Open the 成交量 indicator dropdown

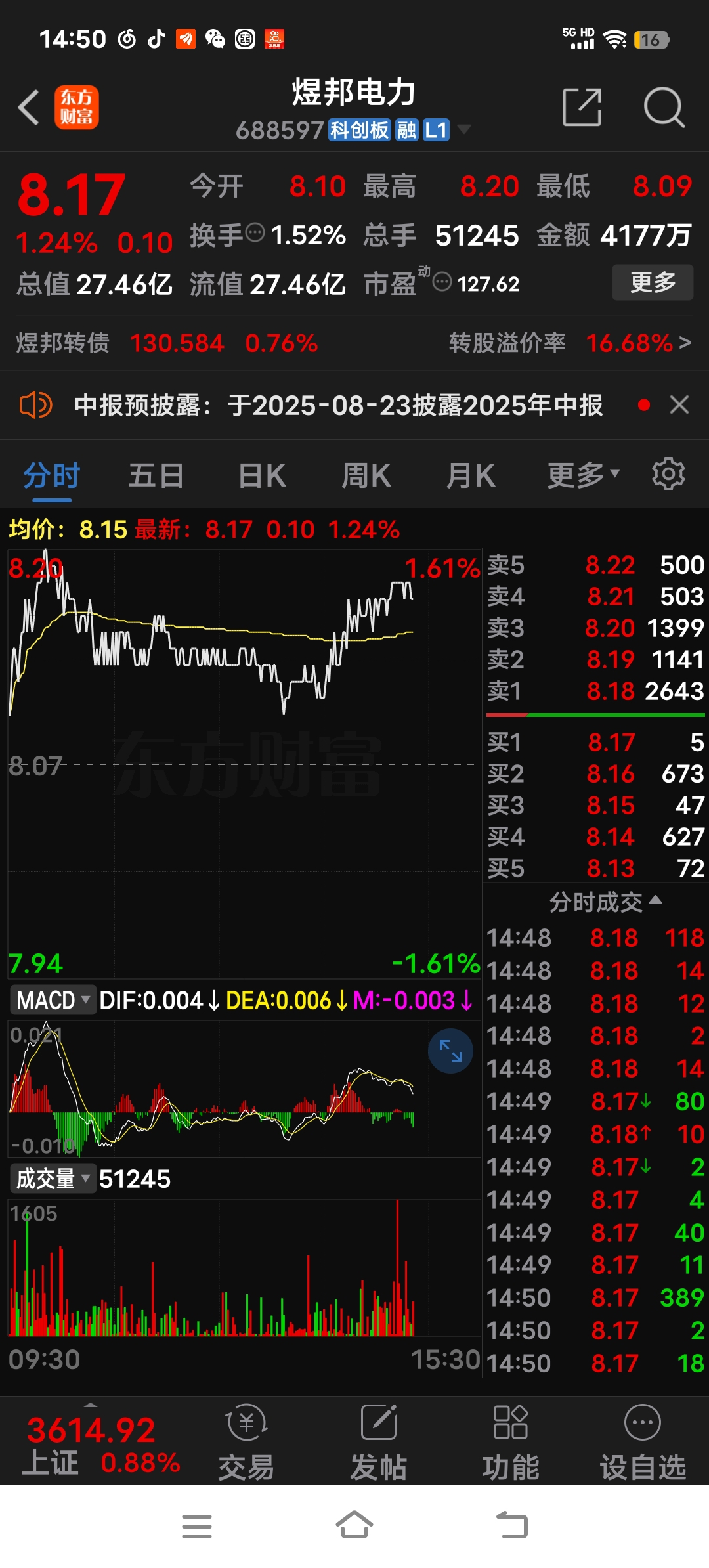tap(53, 1179)
